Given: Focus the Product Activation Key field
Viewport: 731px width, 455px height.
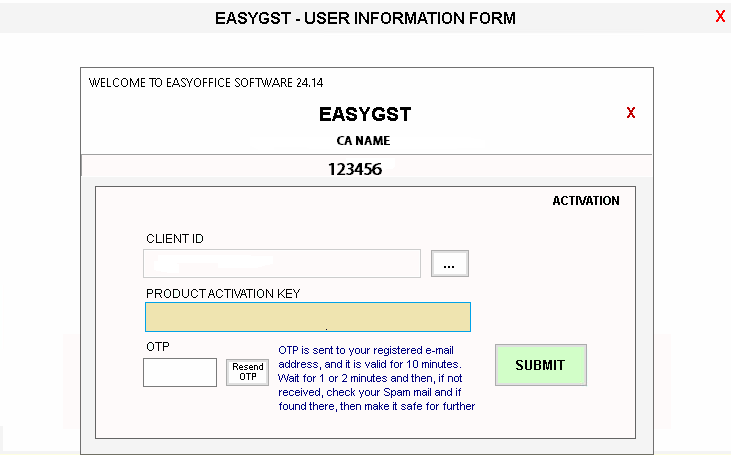Looking at the screenshot, I should pyautogui.click(x=307, y=317).
